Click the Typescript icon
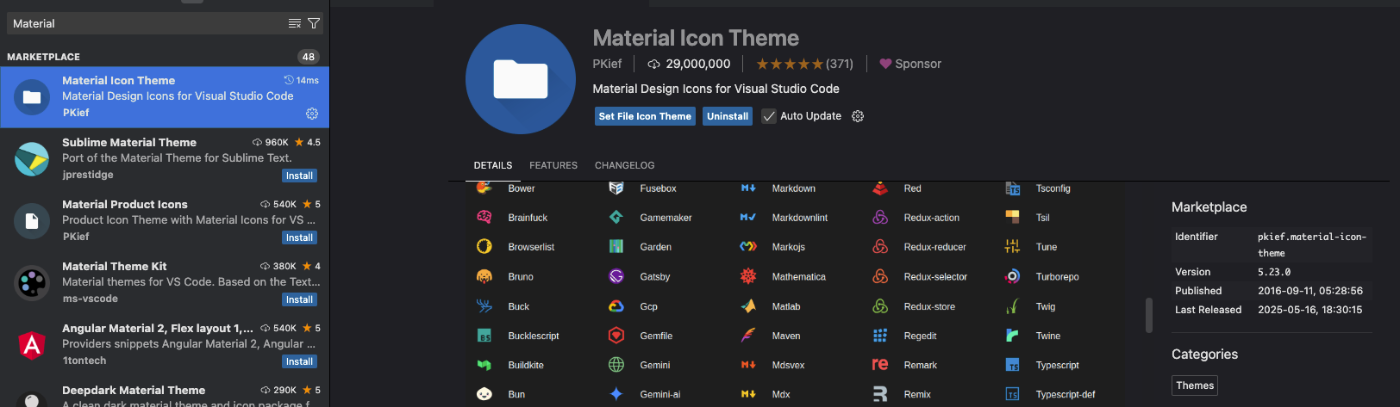1400x407 pixels. pos(1012,365)
